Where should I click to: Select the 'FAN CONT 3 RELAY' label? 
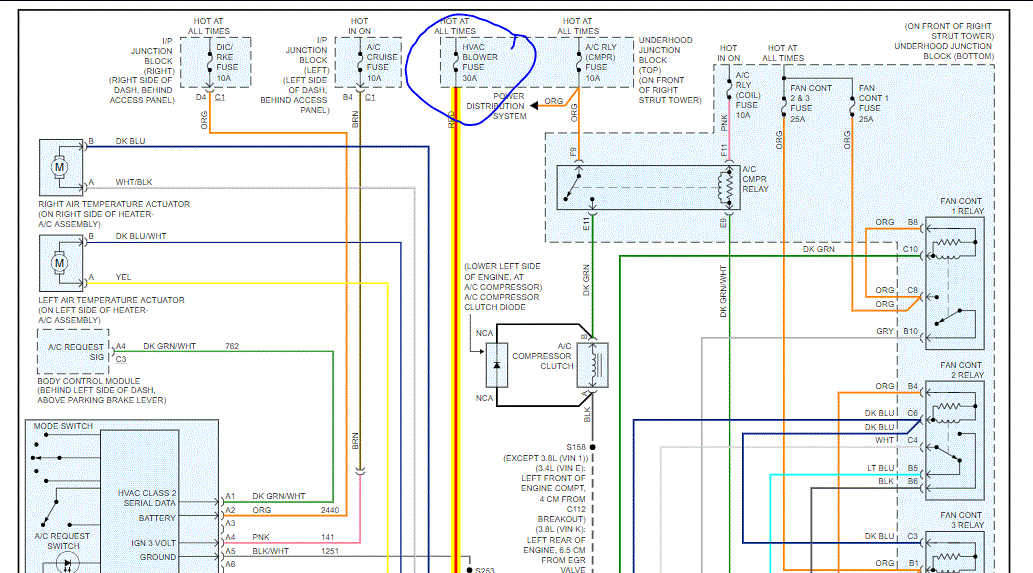(x=961, y=520)
